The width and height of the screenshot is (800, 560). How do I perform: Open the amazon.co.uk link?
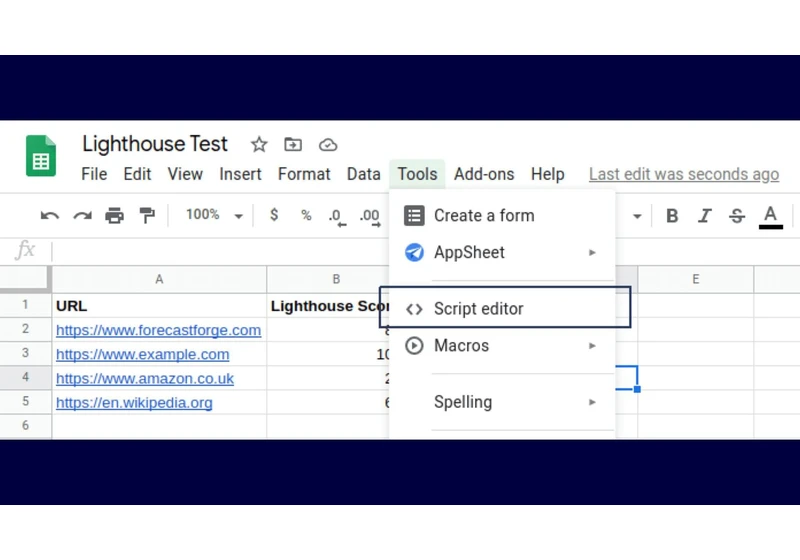click(145, 378)
